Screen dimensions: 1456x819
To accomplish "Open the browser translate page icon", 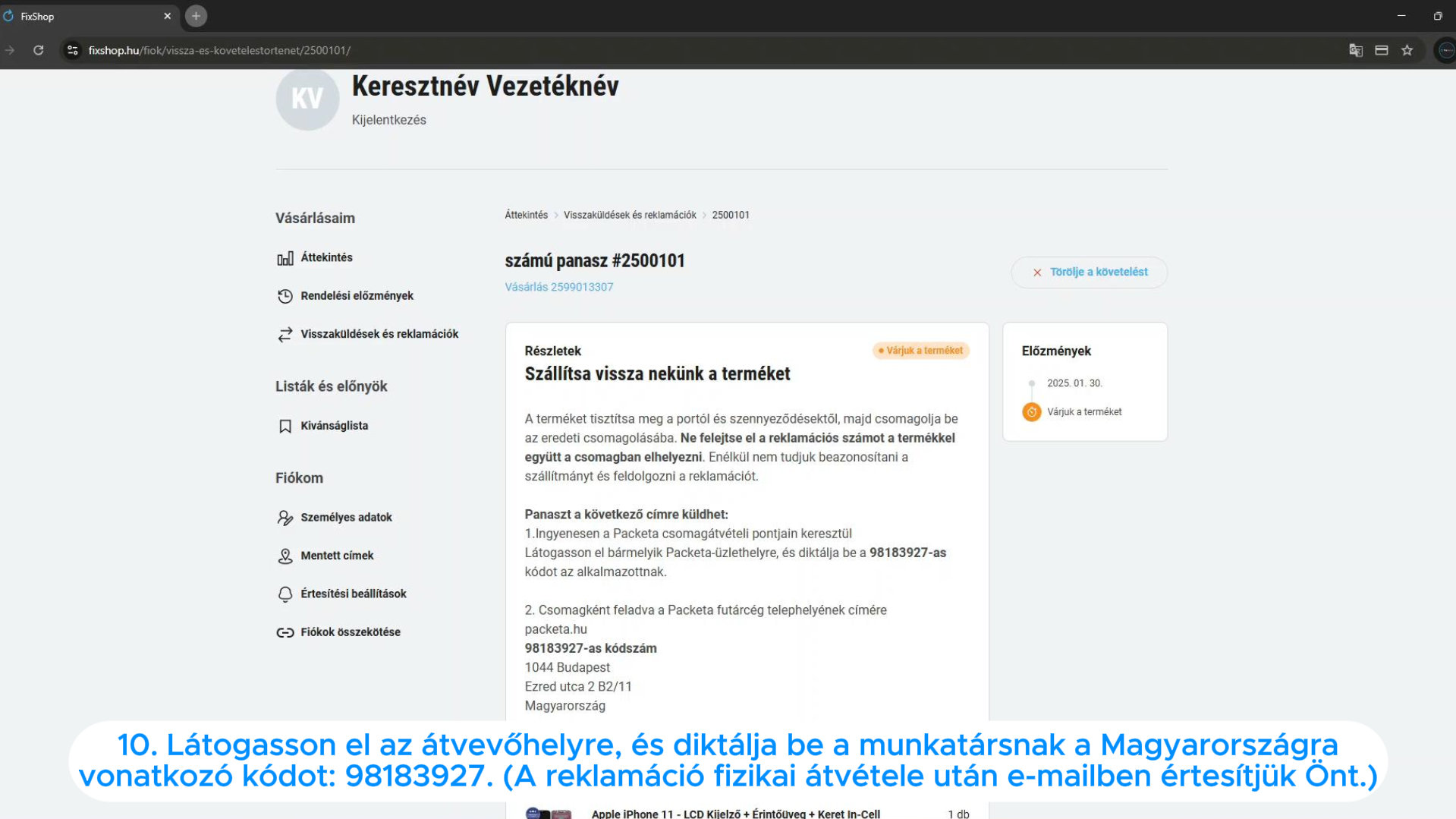I will tap(1355, 50).
